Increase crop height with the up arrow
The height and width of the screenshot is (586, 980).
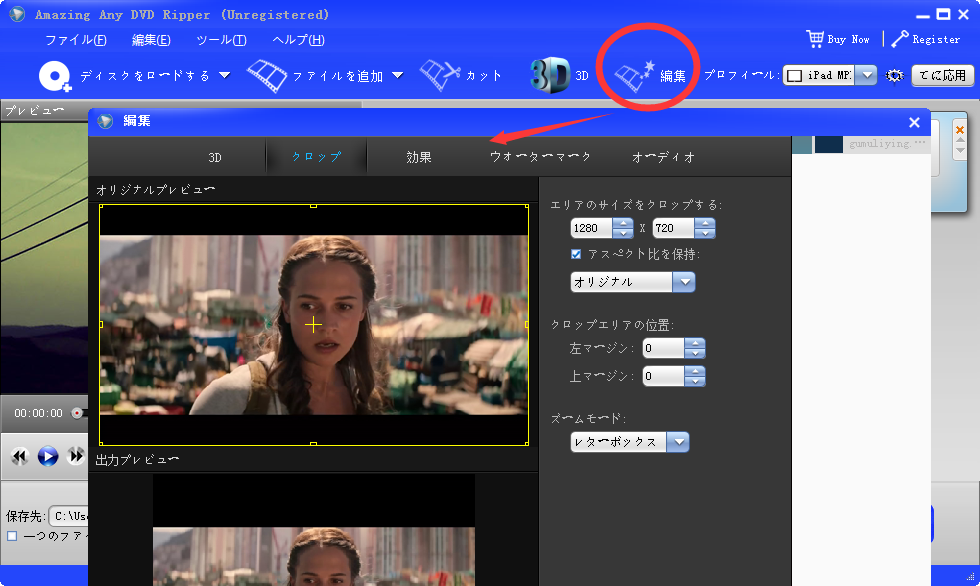(705, 224)
